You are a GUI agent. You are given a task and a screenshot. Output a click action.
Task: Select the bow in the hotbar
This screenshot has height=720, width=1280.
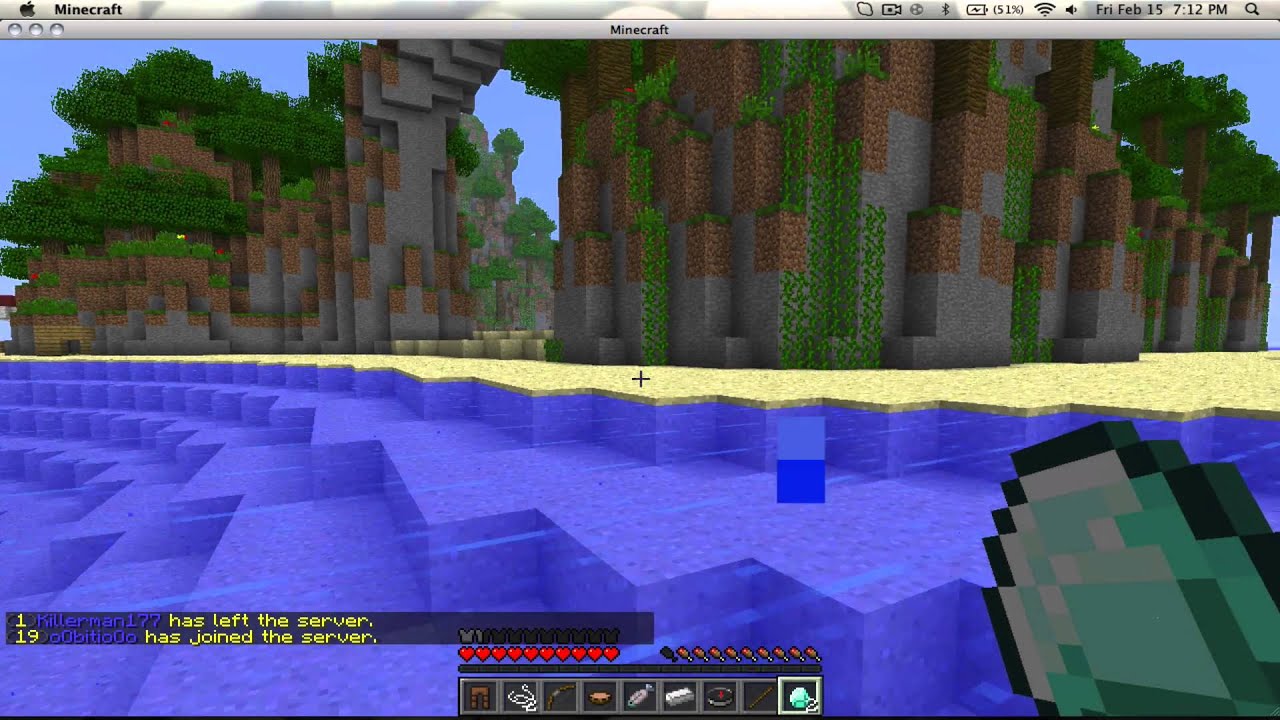pyautogui.click(x=561, y=697)
